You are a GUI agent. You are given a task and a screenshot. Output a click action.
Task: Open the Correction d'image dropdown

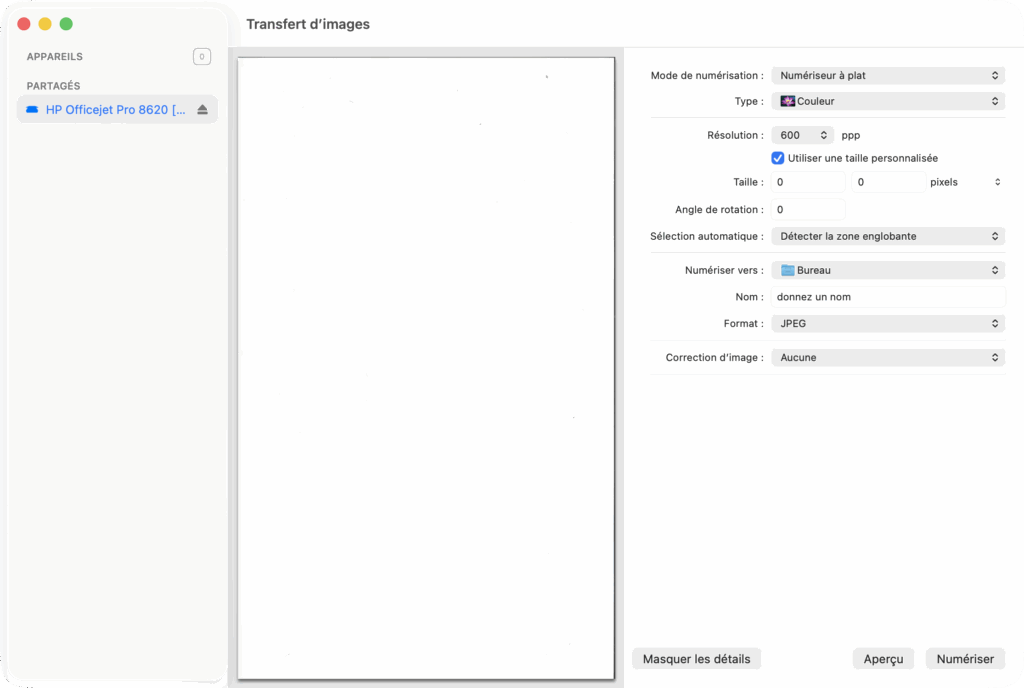[887, 357]
